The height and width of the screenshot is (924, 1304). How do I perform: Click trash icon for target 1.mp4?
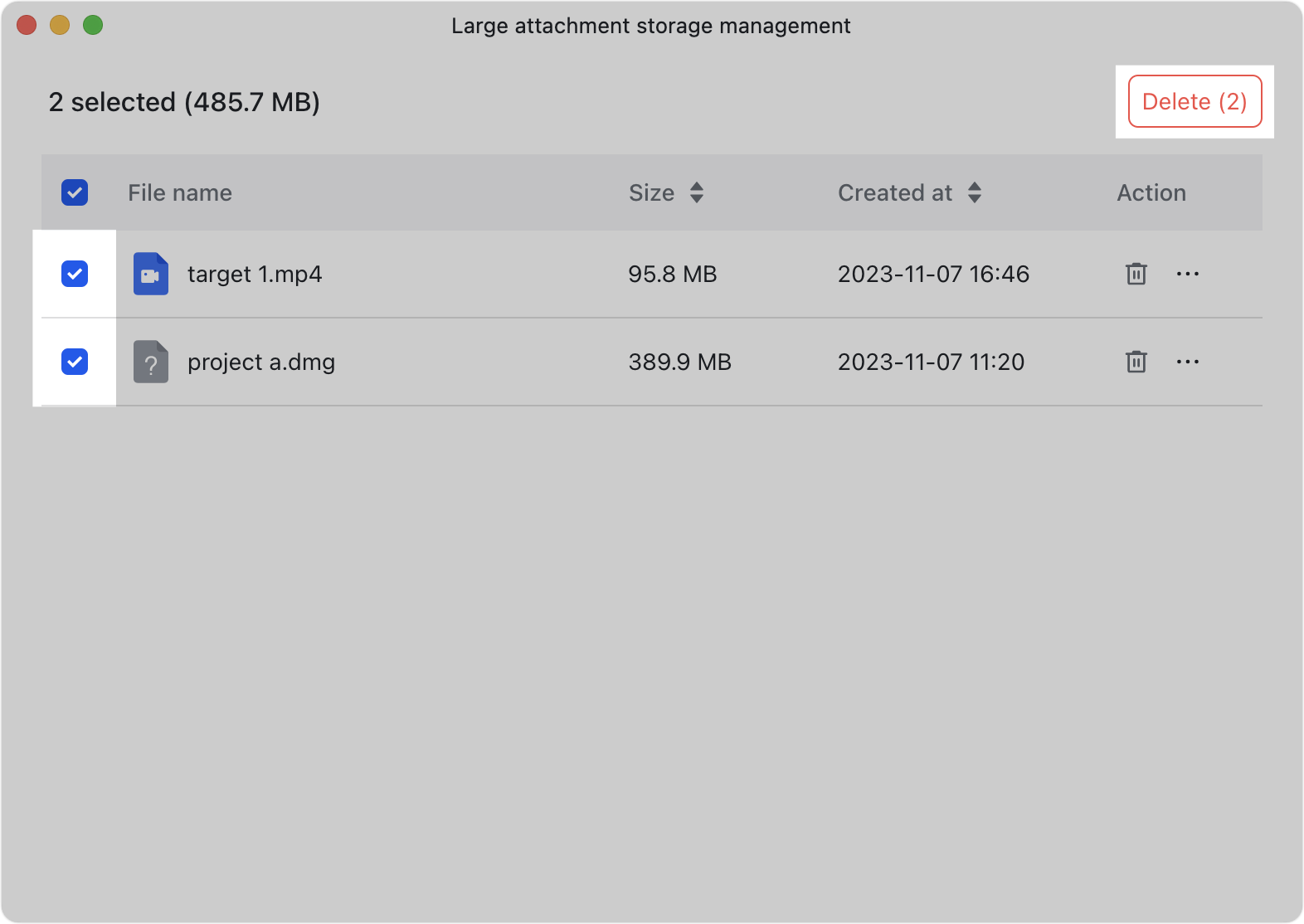coord(1136,274)
